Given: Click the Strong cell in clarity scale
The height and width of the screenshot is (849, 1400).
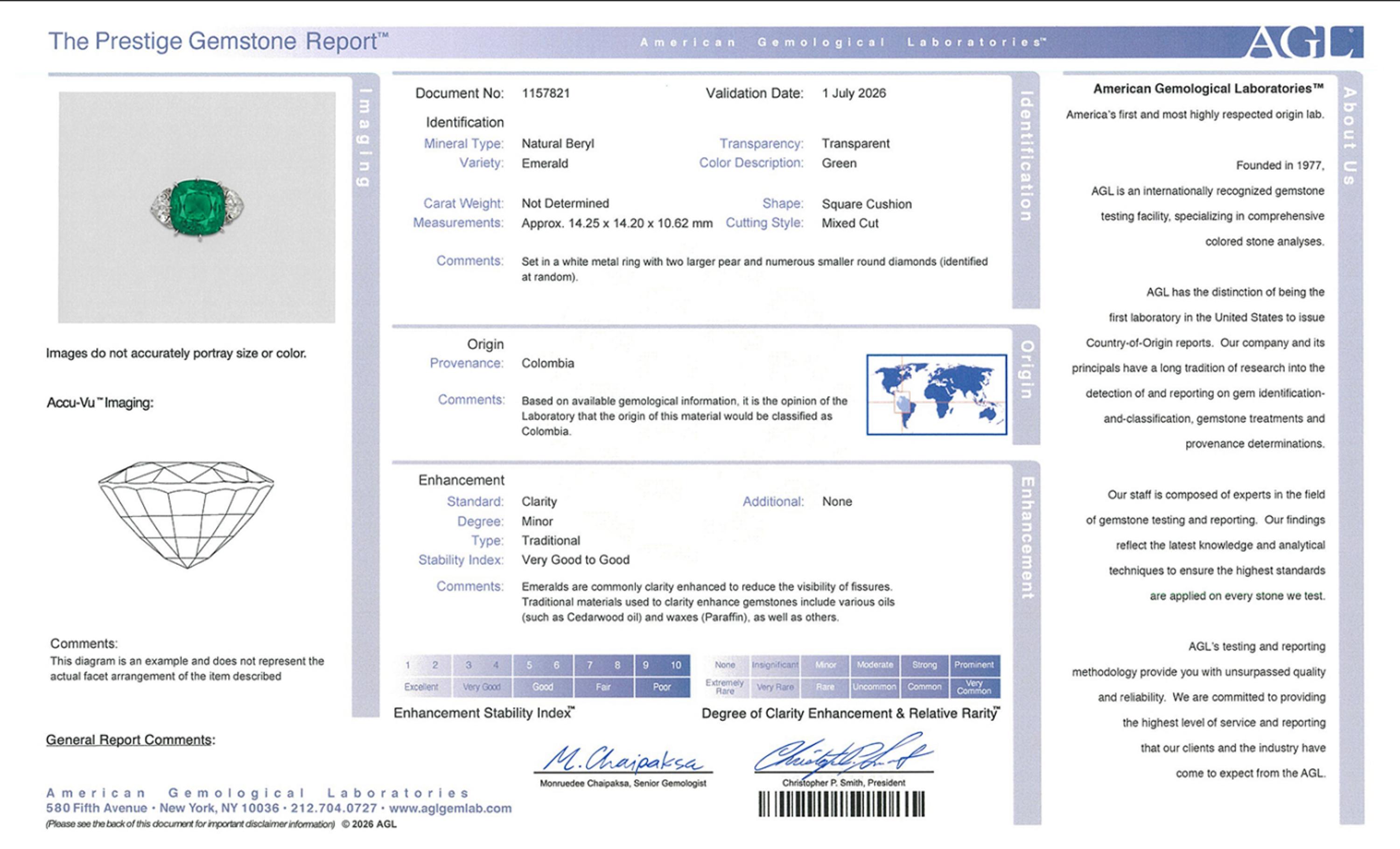Looking at the screenshot, I should (924, 665).
